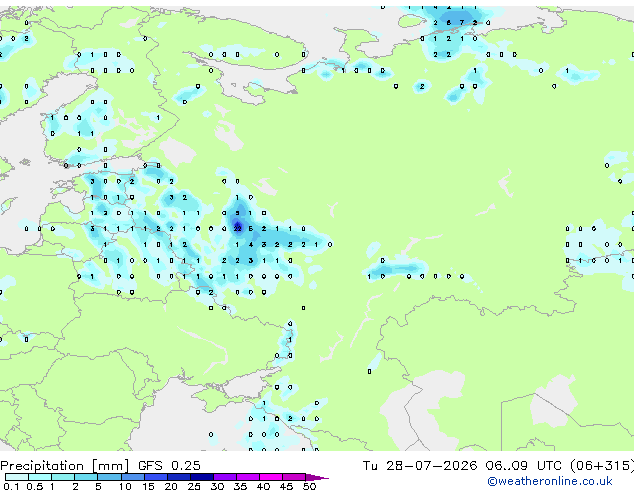Pick the 30 mm purple legend swatch
The image size is (634, 490).
225,477
